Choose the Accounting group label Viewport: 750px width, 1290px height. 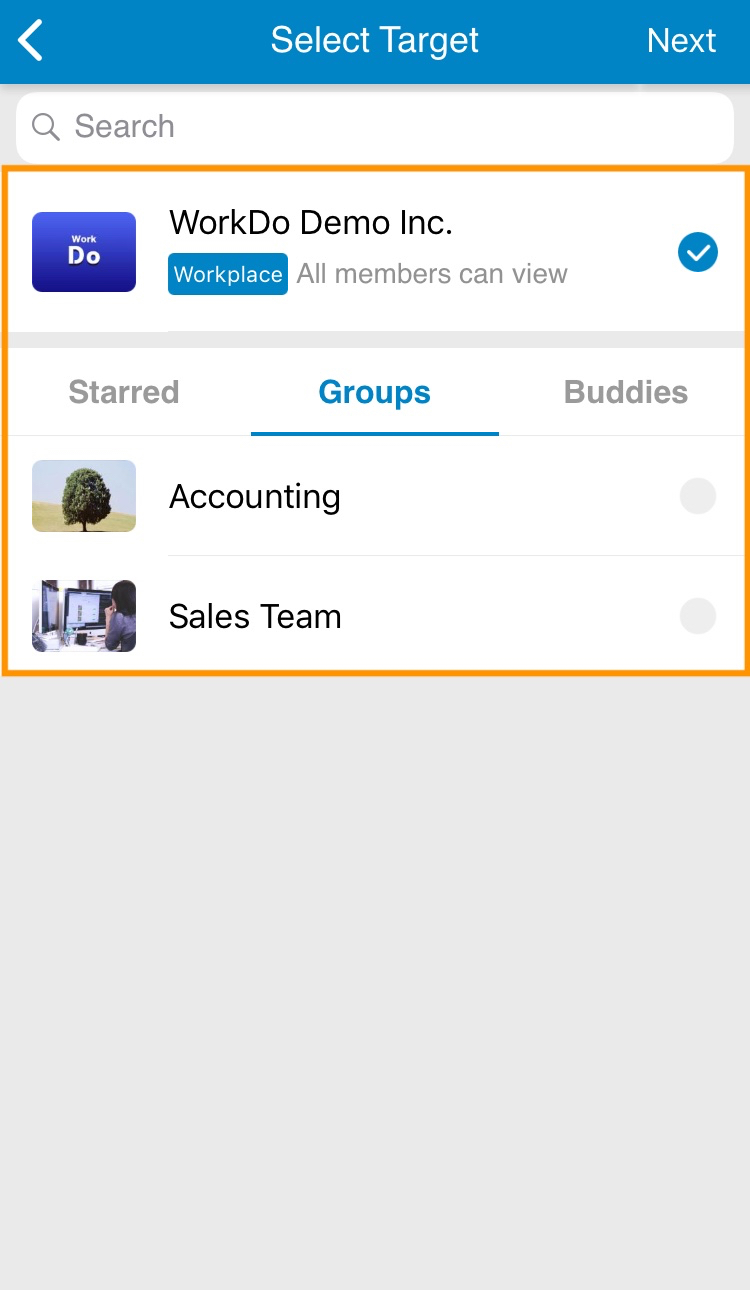[255, 497]
